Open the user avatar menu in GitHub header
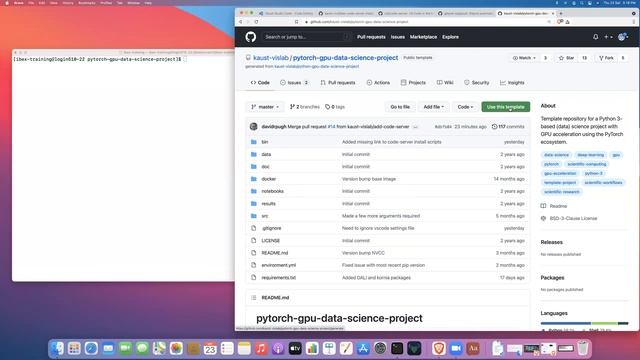The image size is (640, 360). (623, 37)
